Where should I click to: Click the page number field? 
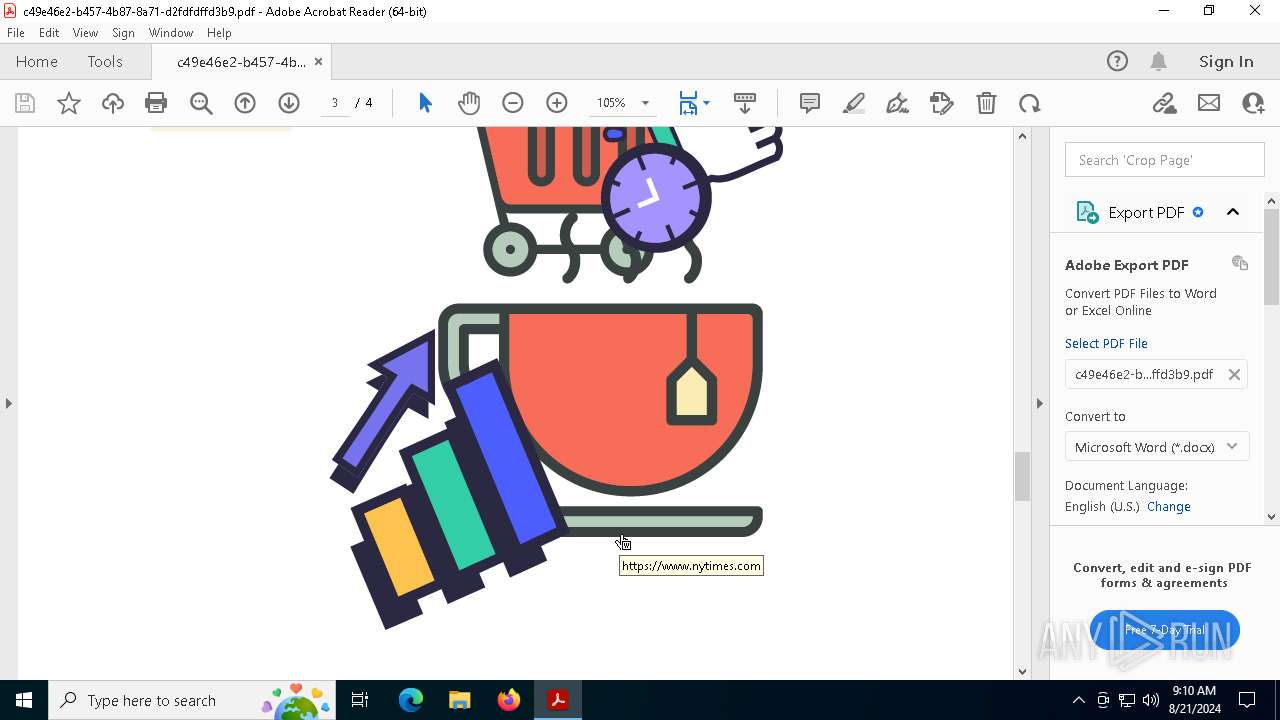pos(335,103)
